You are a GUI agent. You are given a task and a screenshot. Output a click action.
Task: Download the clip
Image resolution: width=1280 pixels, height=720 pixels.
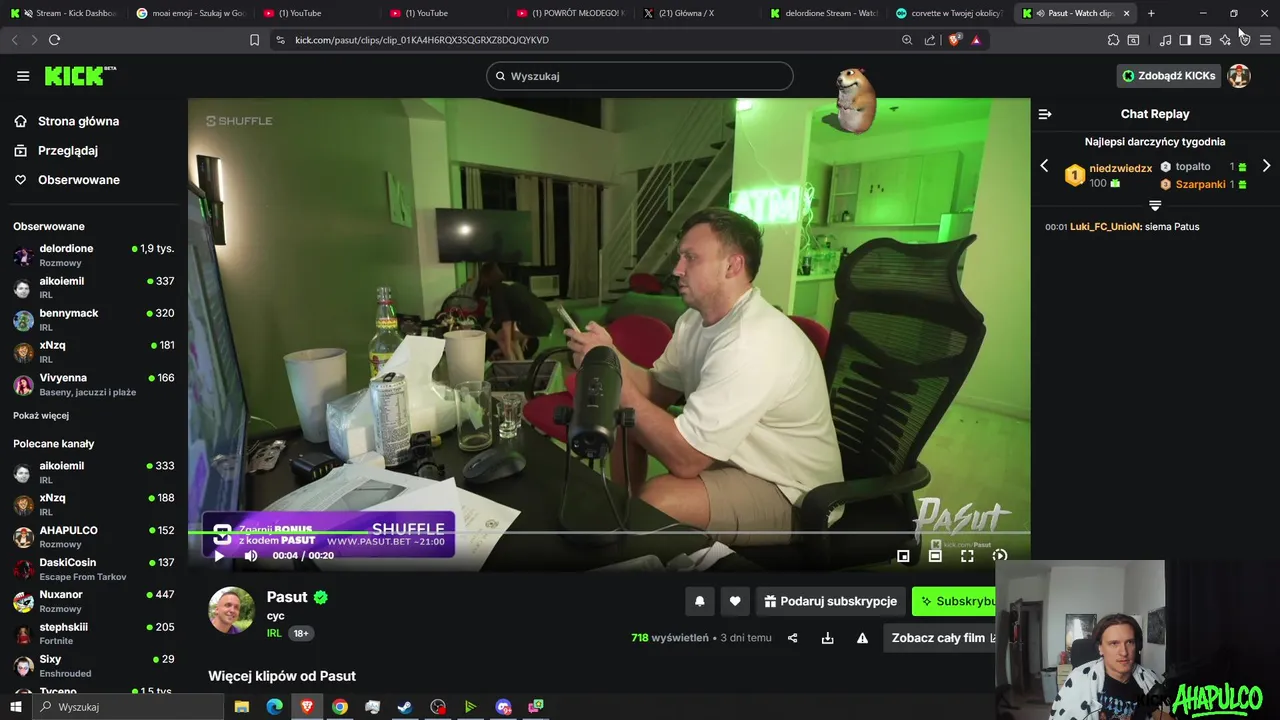point(827,638)
